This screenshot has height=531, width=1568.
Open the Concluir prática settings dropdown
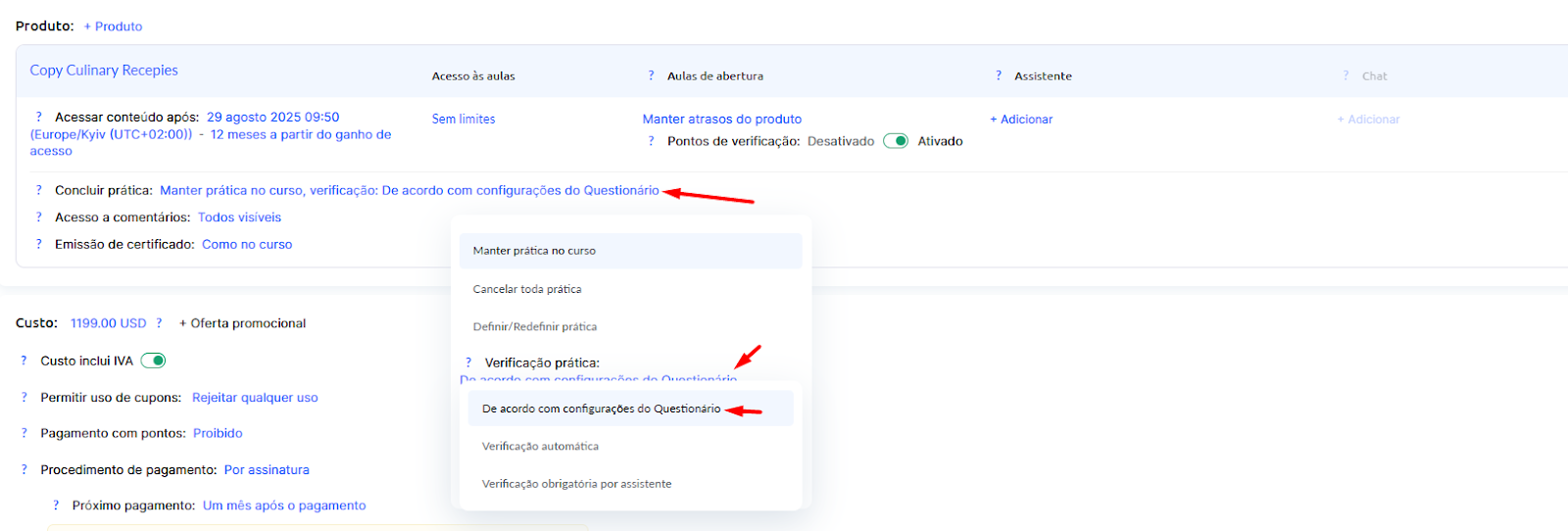click(x=409, y=190)
